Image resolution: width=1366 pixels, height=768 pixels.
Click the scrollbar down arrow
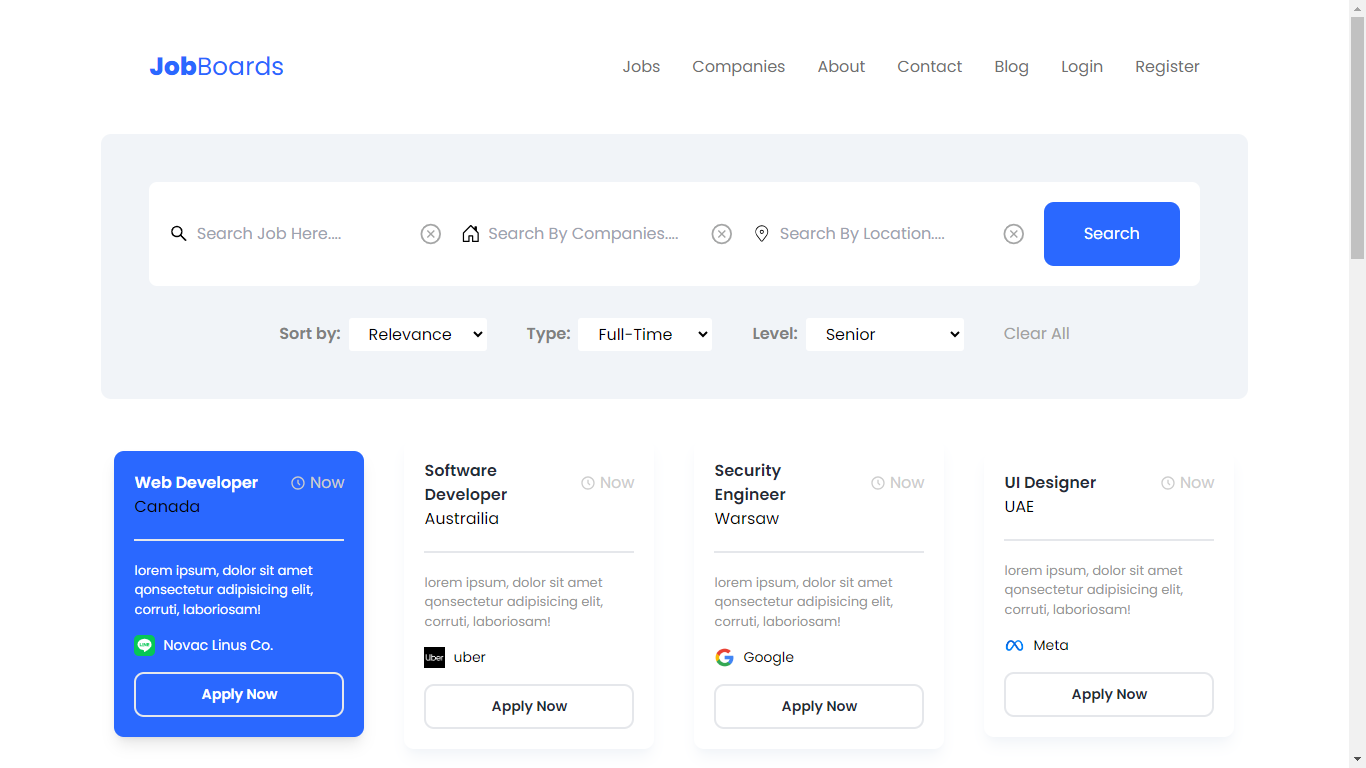click(x=1357, y=759)
